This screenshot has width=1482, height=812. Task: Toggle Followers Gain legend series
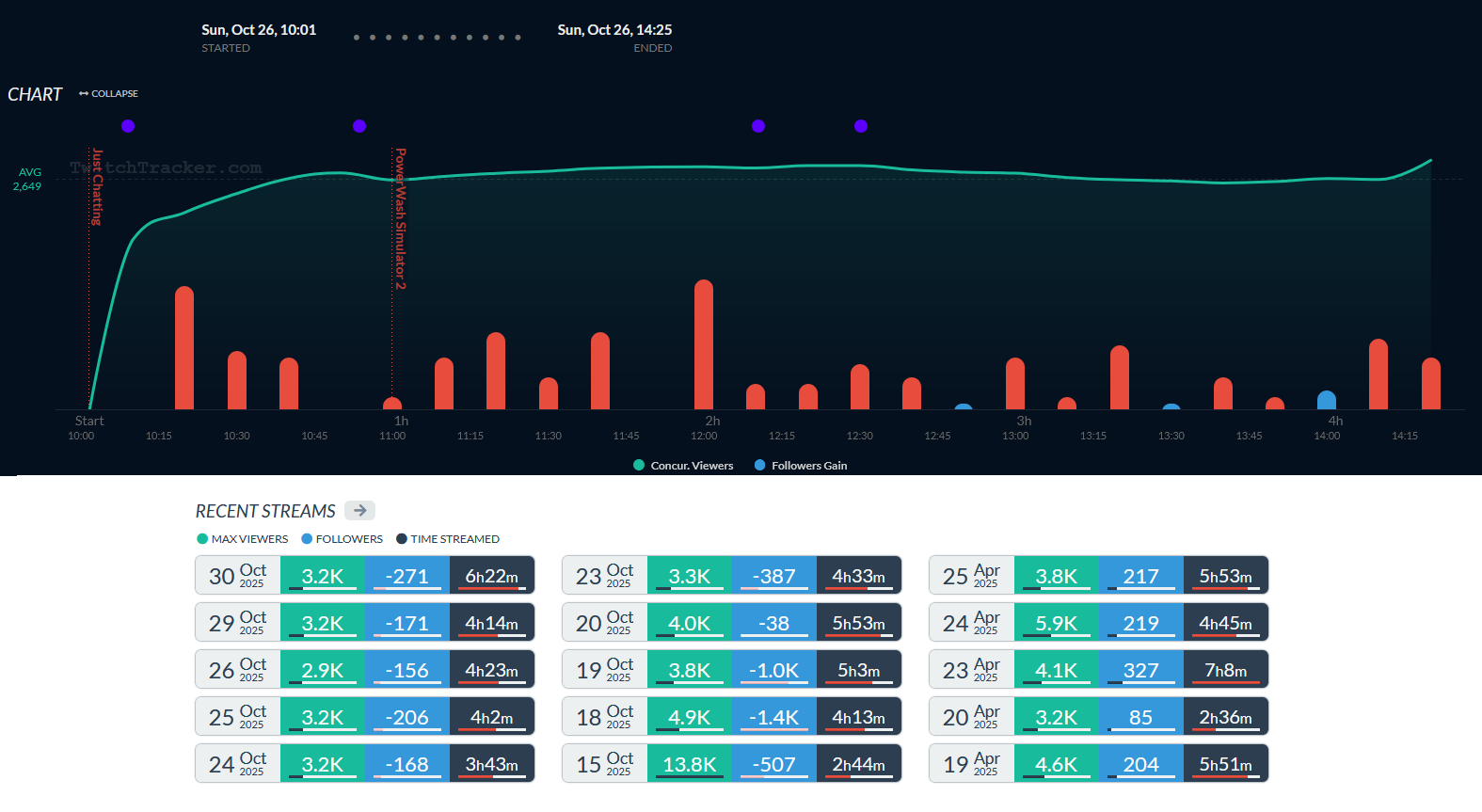point(801,466)
